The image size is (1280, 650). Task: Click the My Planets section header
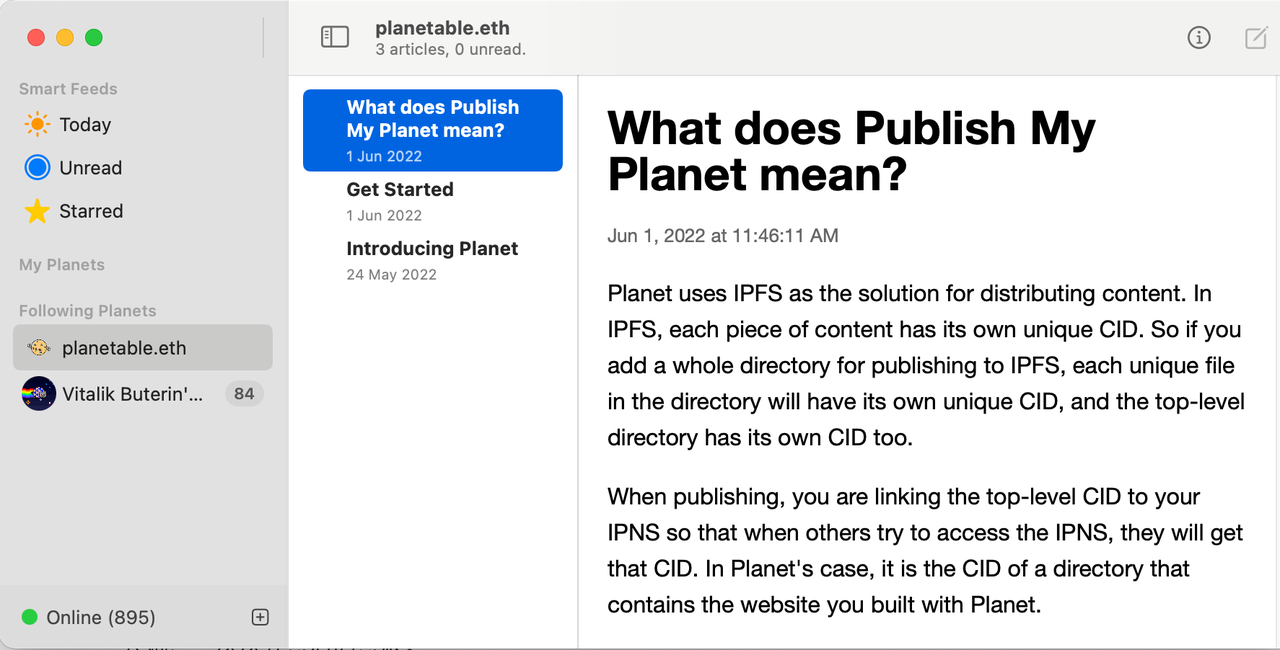[x=62, y=265]
